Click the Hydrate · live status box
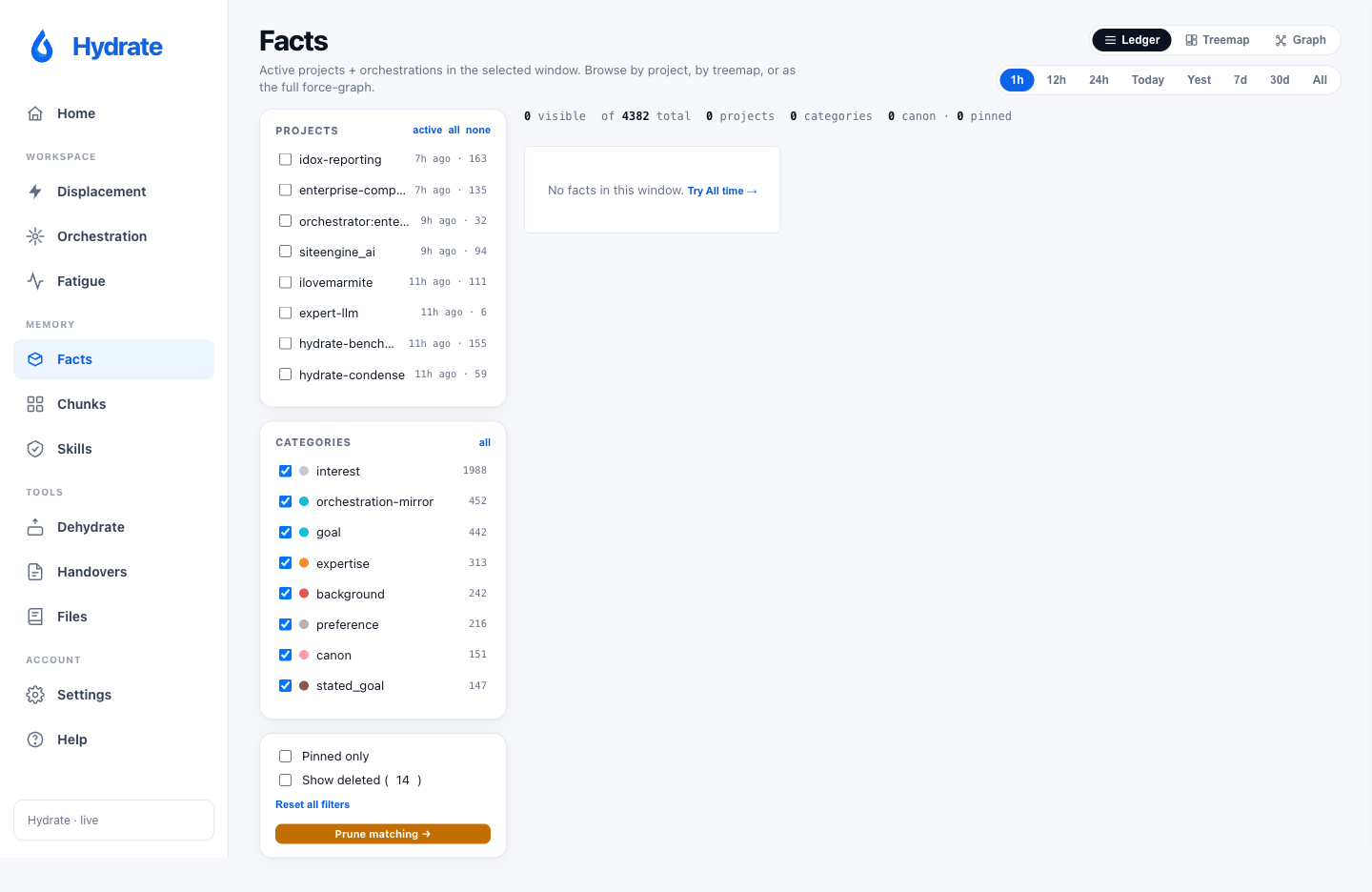This screenshot has height=892, width=1372. 113,820
